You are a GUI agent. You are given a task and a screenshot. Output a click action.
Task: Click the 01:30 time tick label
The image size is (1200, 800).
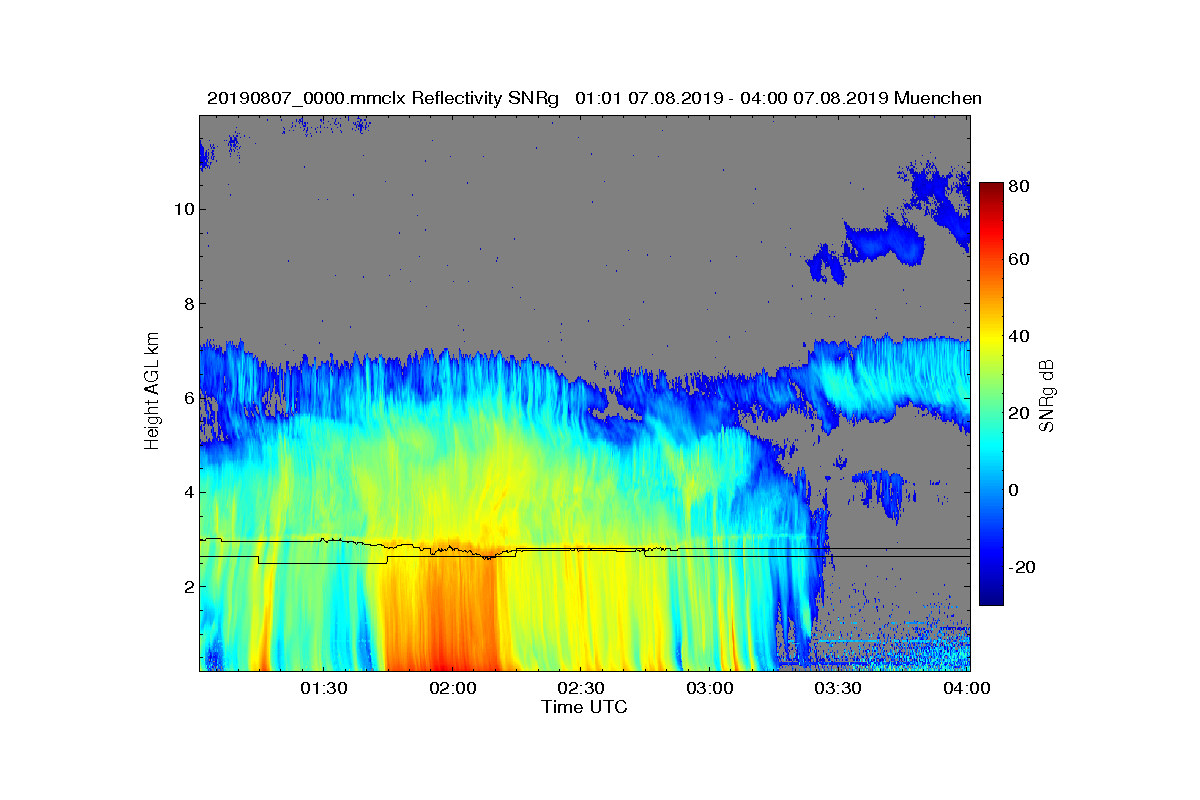[x=324, y=689]
